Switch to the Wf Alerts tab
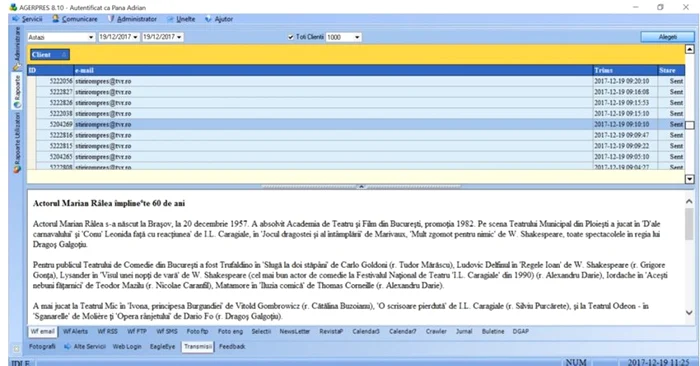 point(75,332)
